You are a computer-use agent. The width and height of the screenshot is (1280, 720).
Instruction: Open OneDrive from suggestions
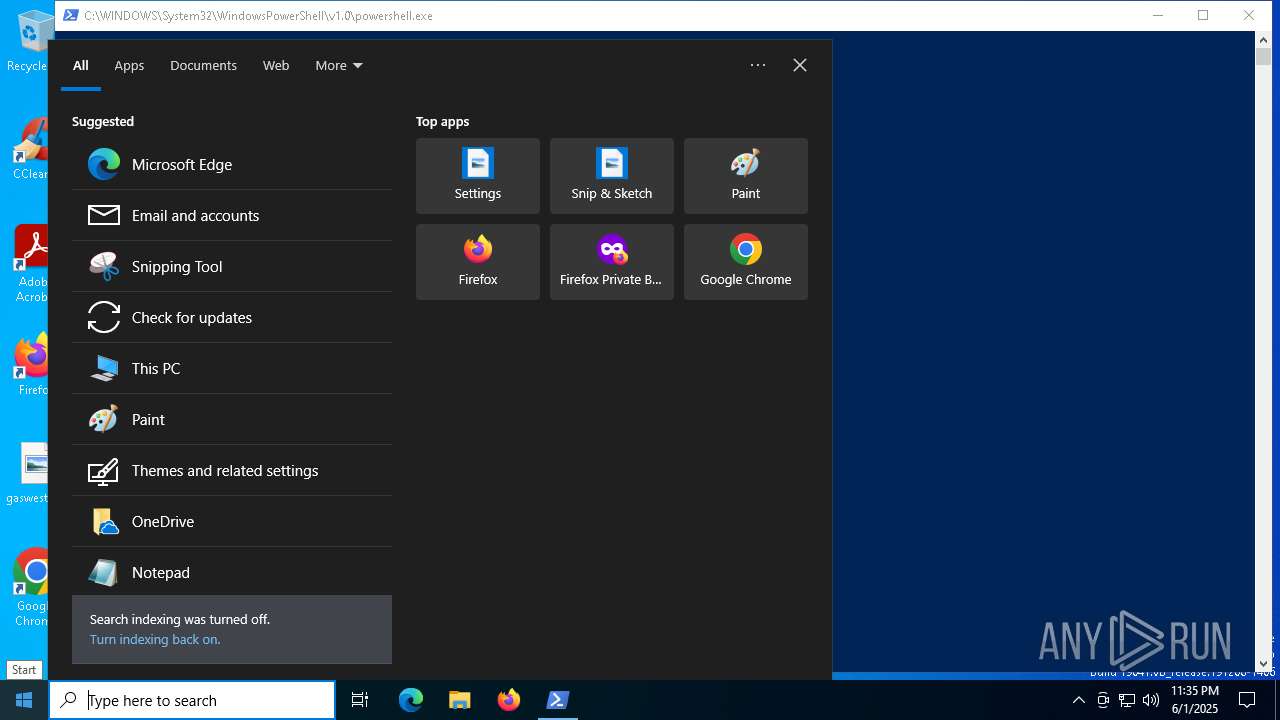232,521
